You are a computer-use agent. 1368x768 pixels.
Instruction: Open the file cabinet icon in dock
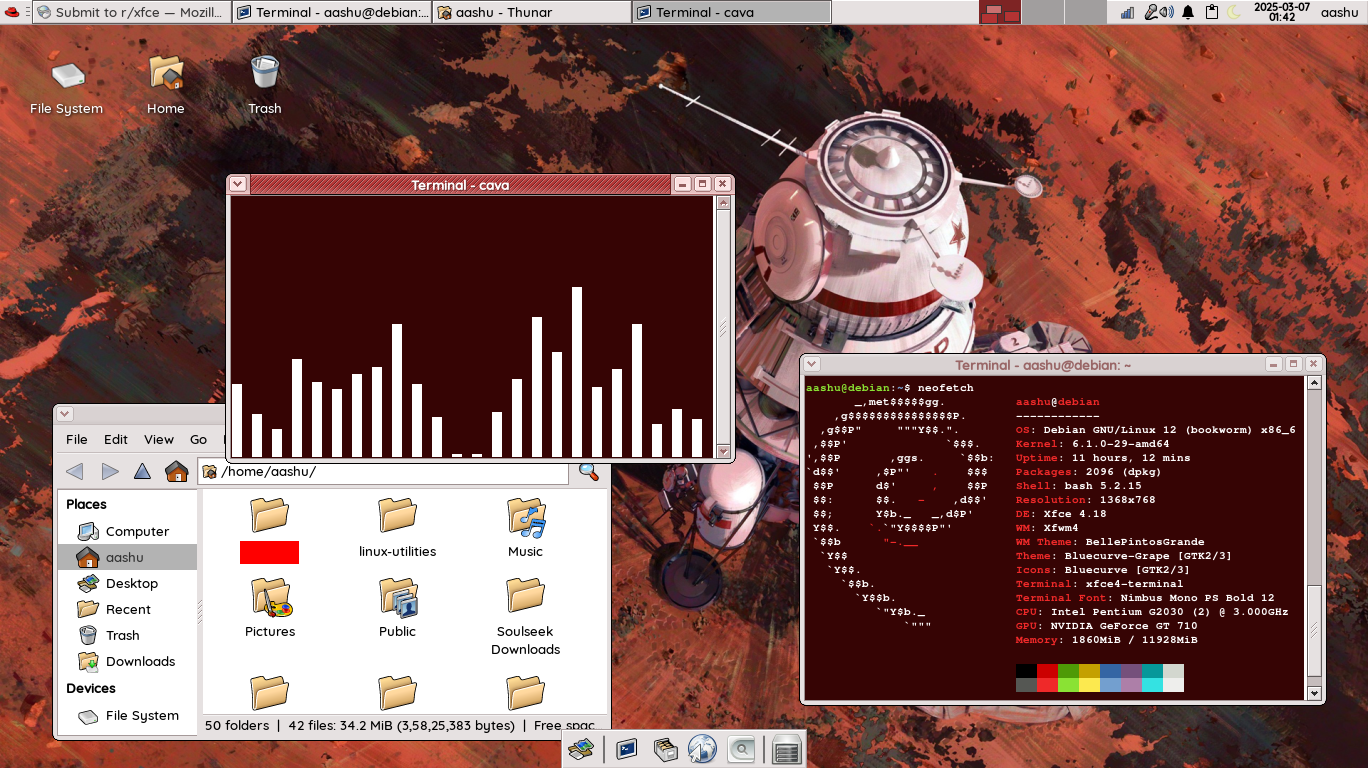pos(665,748)
